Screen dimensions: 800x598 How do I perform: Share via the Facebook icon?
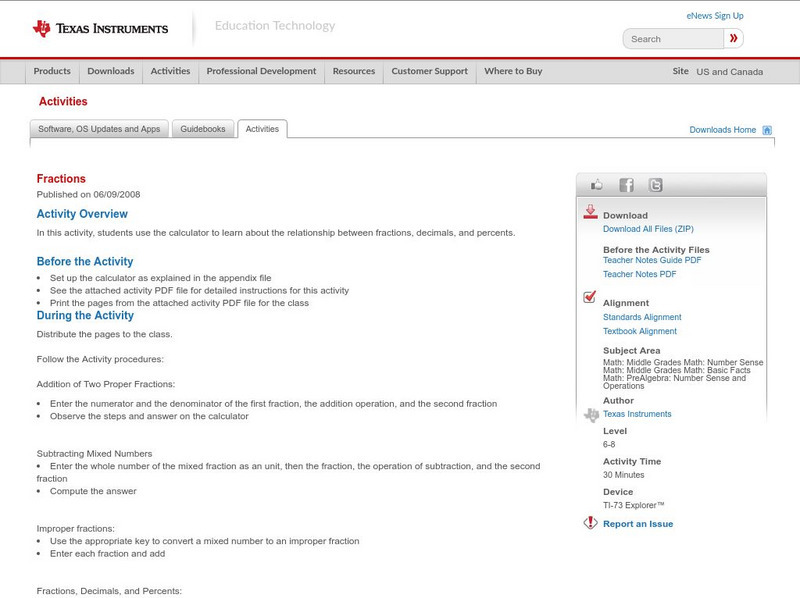point(626,185)
